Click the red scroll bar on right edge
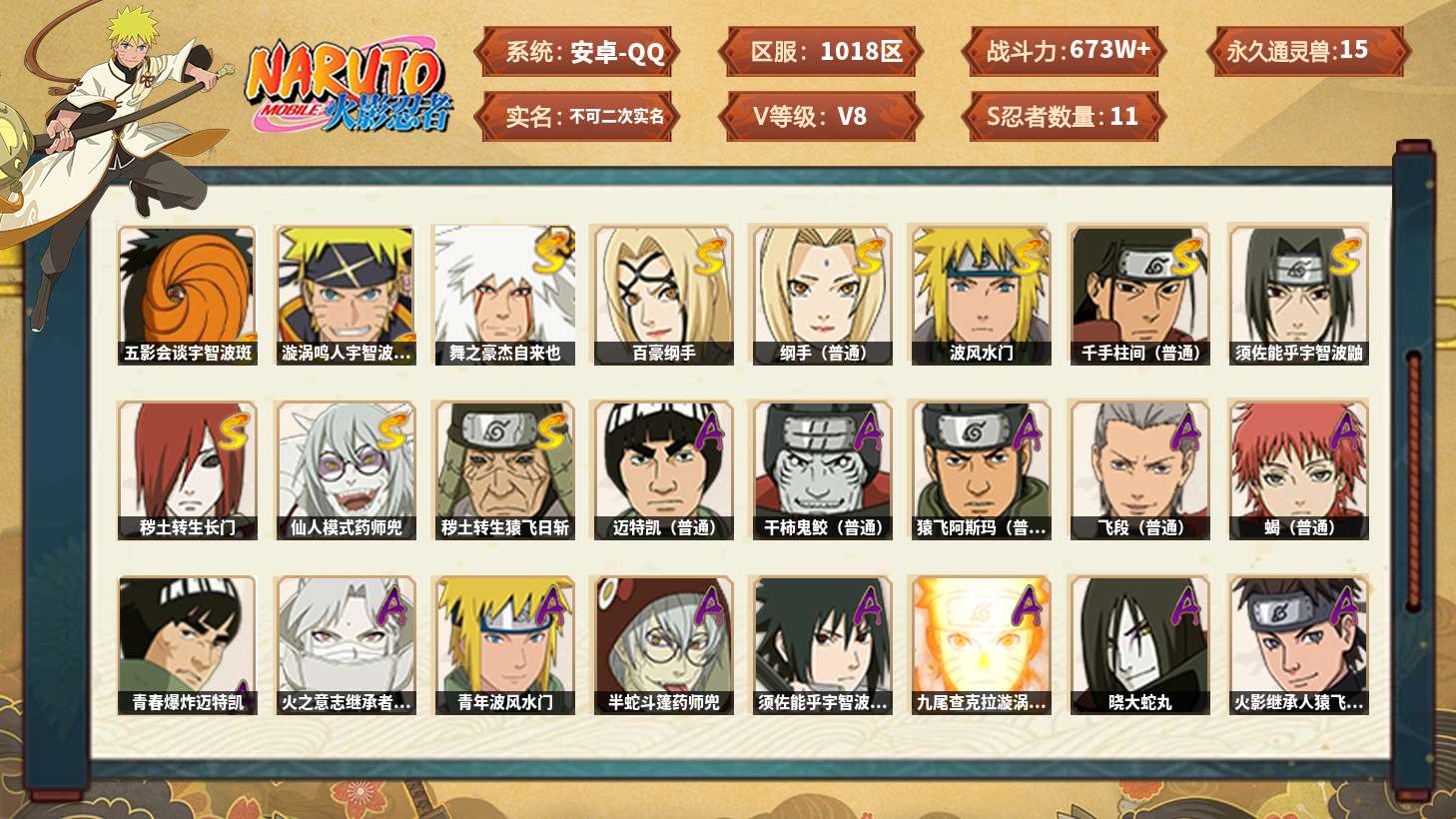 click(x=1414, y=481)
